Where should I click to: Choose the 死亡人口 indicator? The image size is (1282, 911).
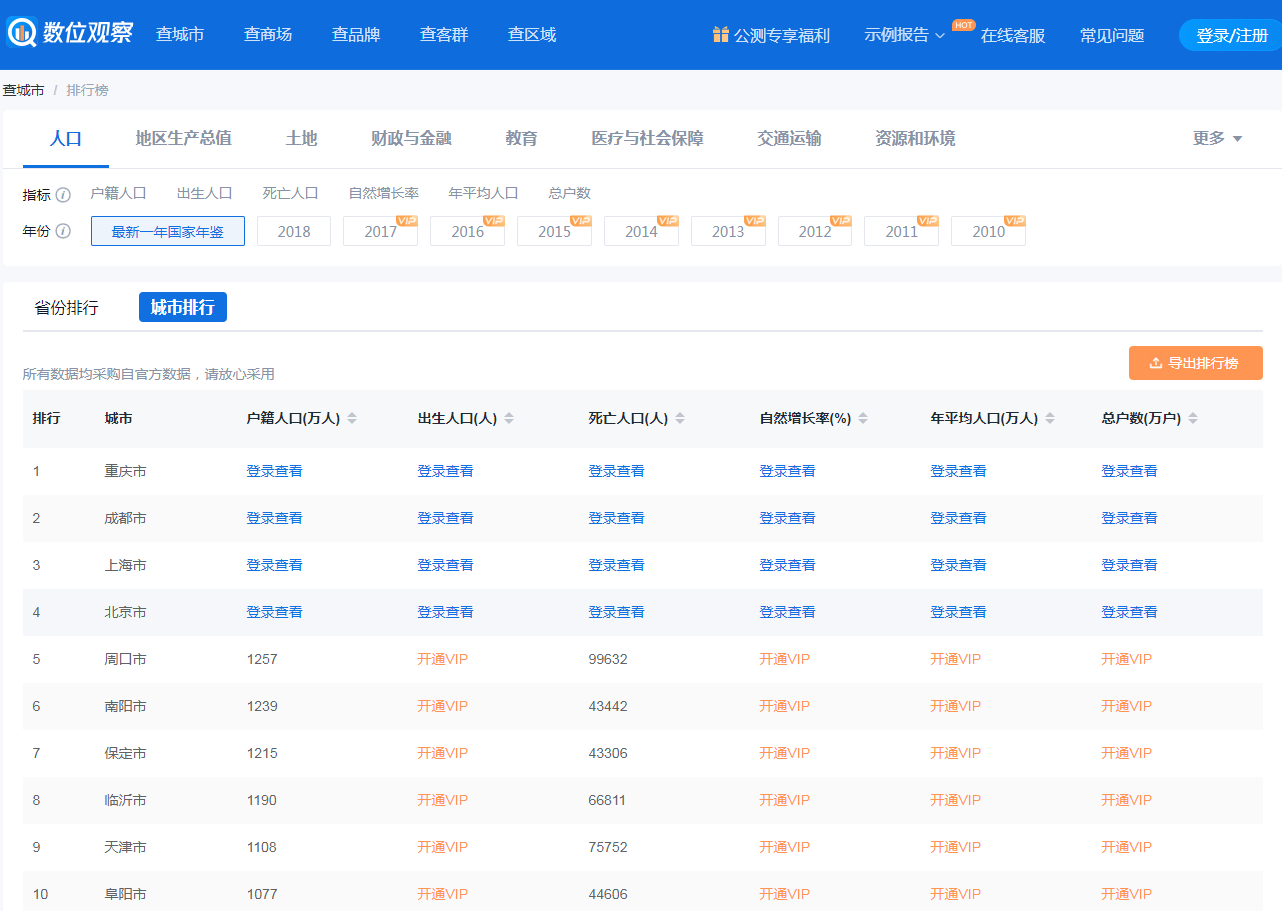291,193
